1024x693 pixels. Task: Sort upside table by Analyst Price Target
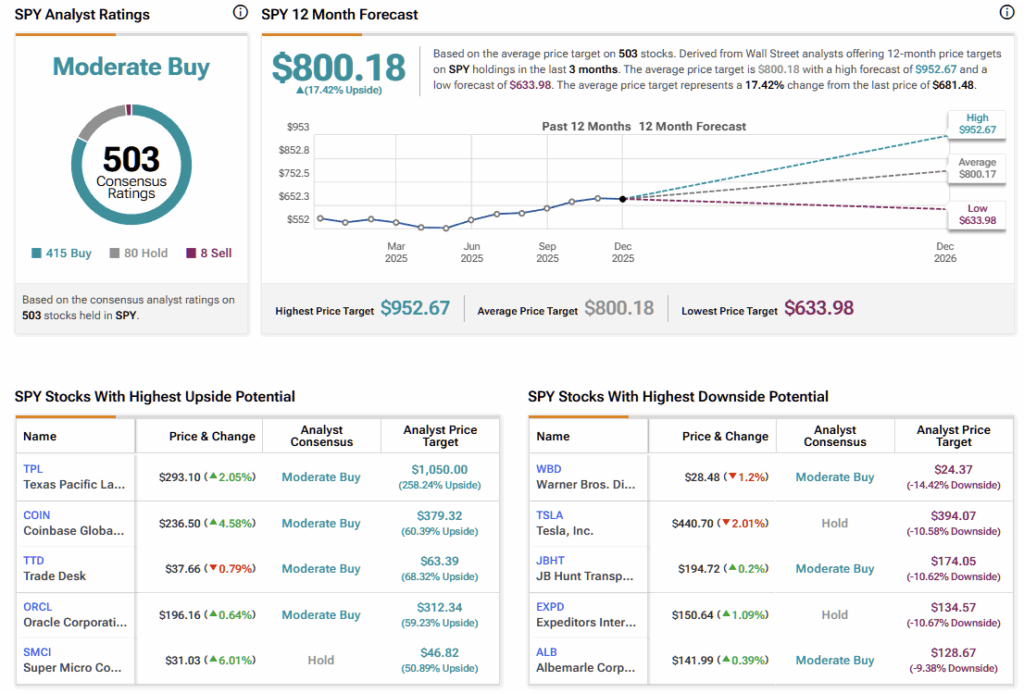coord(440,436)
